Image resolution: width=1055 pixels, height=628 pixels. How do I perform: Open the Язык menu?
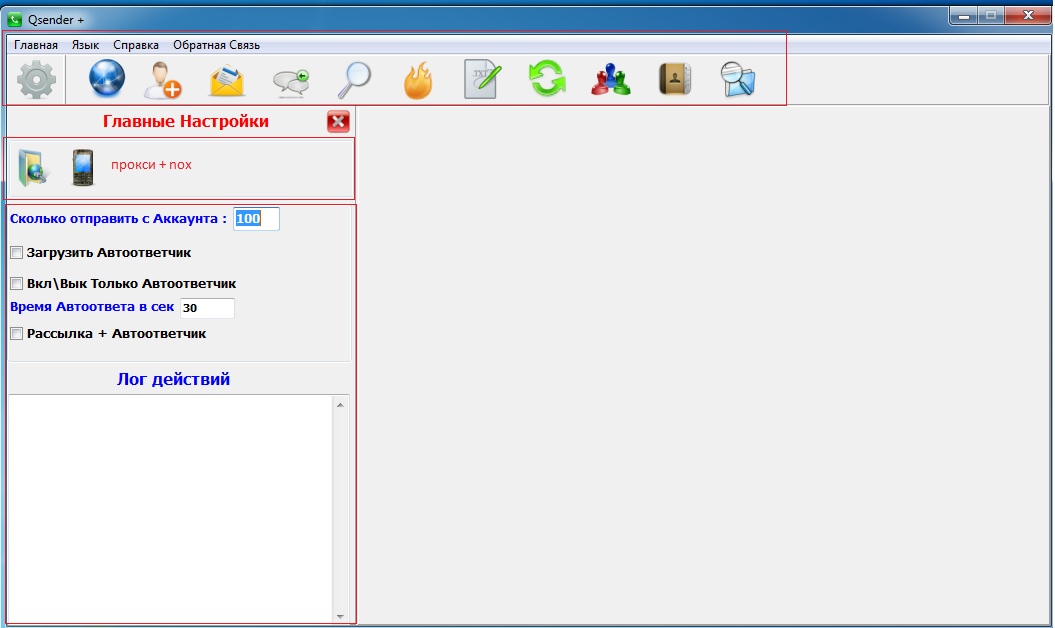coord(85,45)
